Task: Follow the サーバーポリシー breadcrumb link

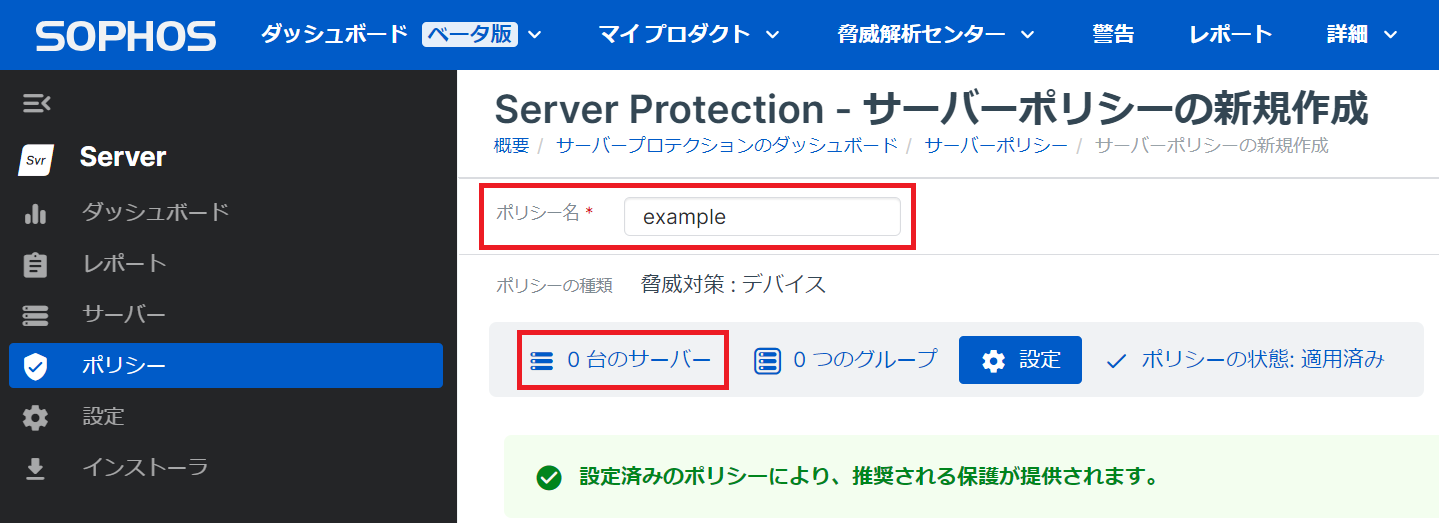Action: [x=996, y=145]
